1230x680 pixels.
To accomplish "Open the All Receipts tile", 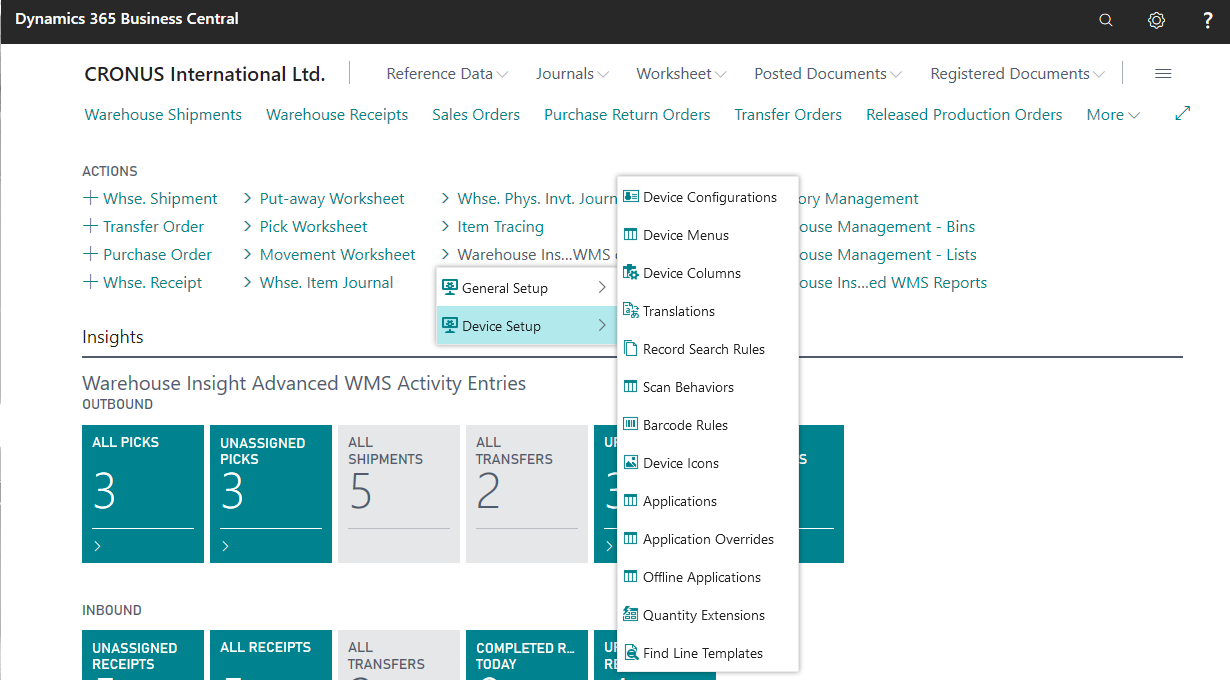I will [271, 655].
